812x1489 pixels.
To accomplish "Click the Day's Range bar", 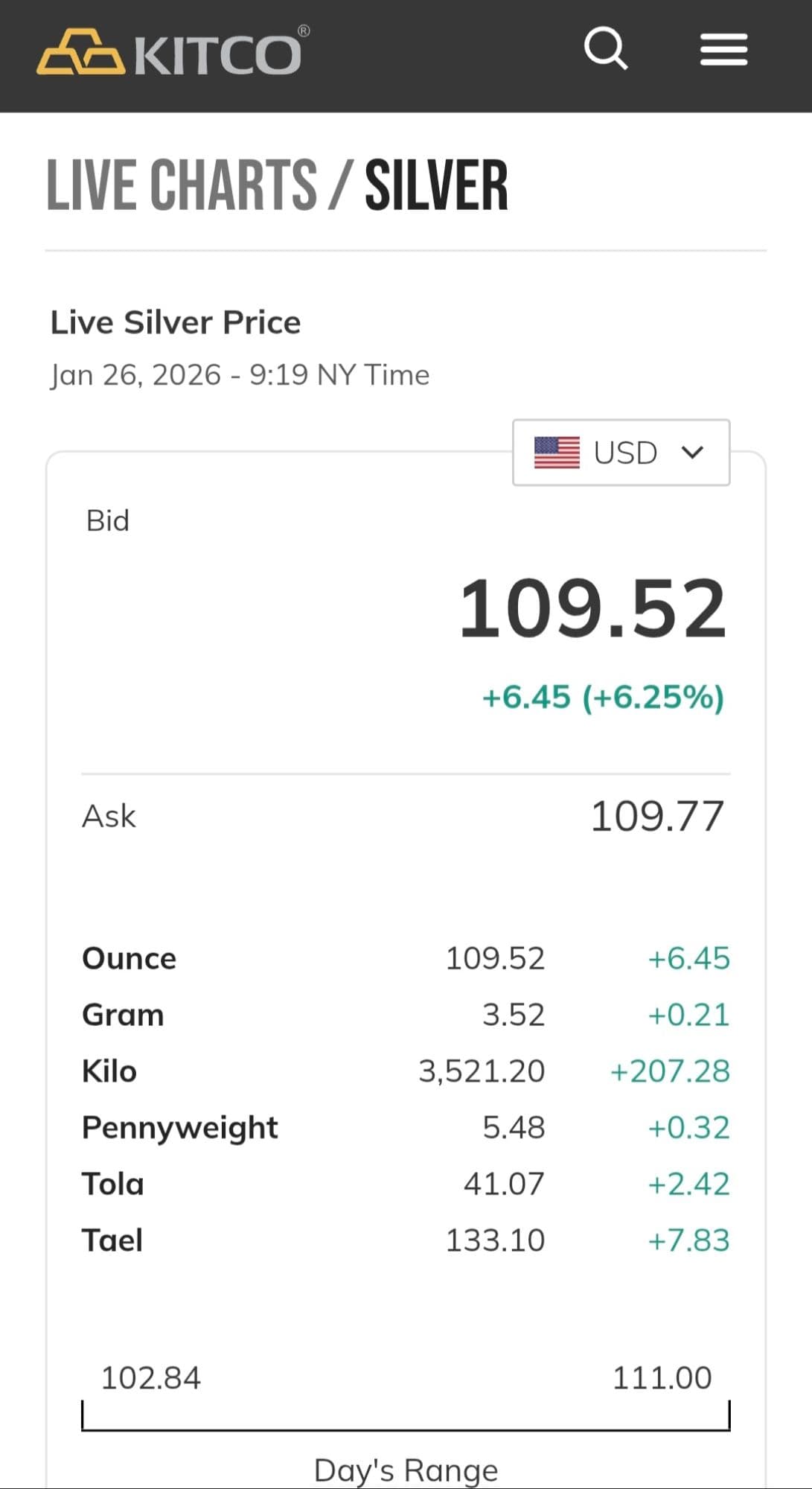I will [x=406, y=1428].
